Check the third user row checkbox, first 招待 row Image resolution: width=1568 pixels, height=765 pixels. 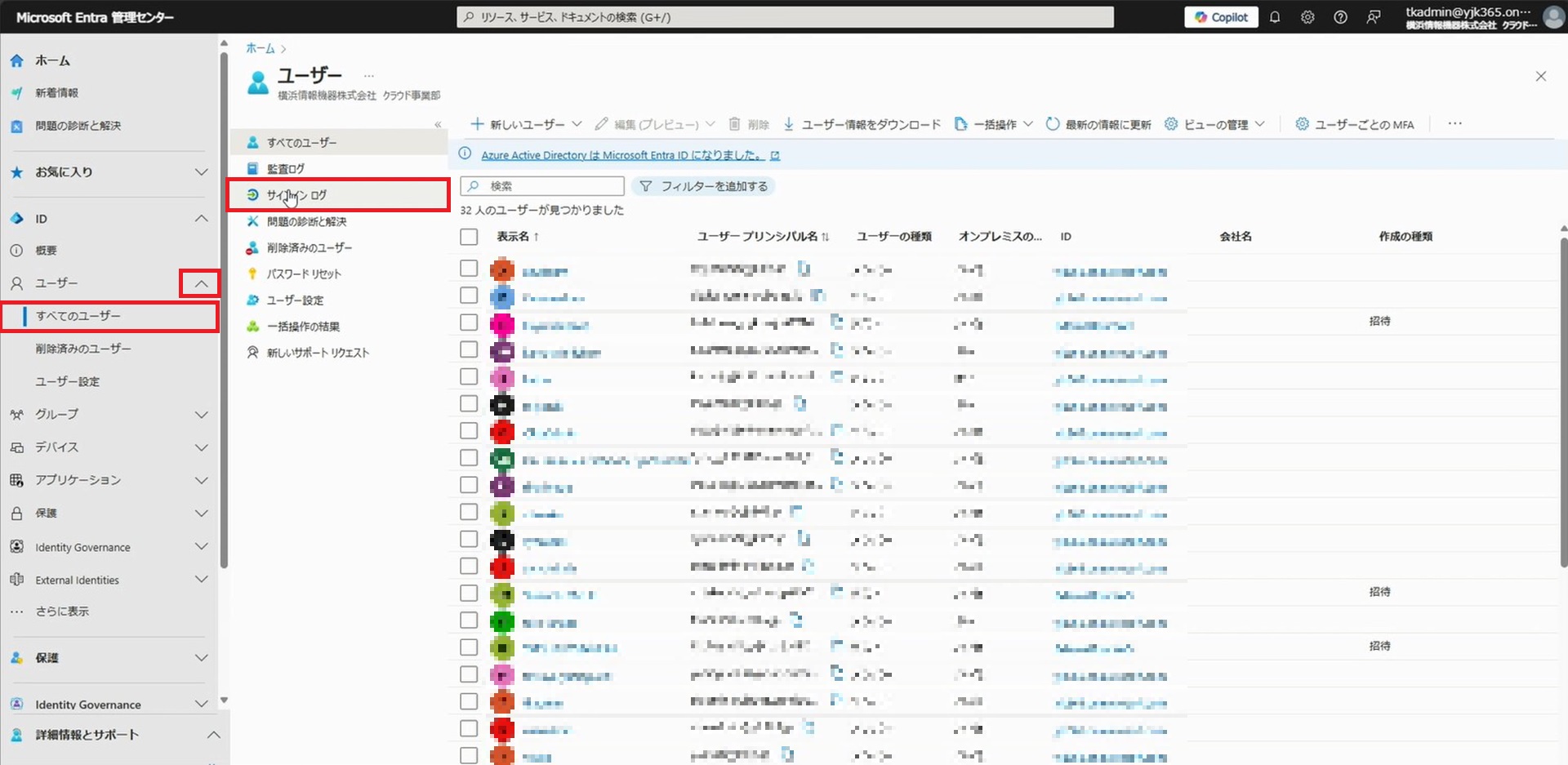(x=469, y=322)
